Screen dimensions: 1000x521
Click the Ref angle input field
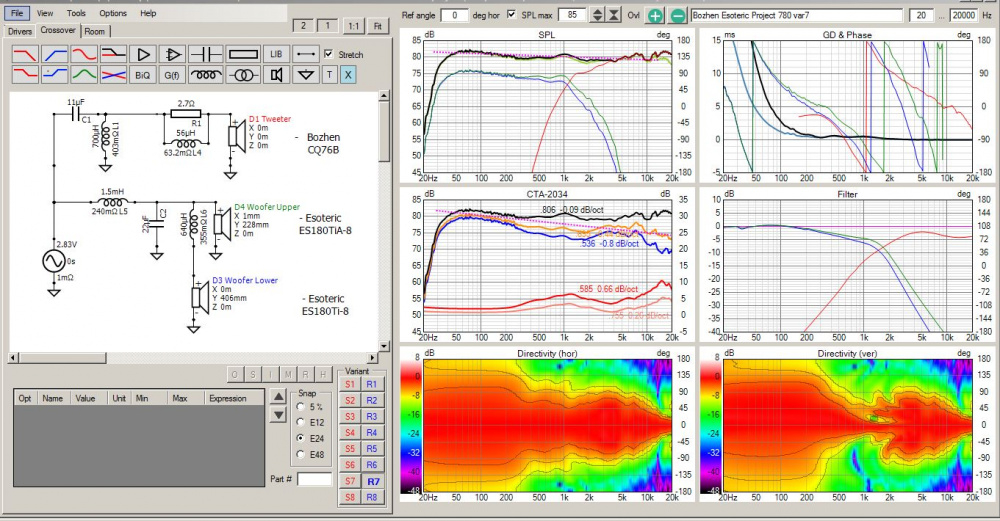(x=454, y=15)
